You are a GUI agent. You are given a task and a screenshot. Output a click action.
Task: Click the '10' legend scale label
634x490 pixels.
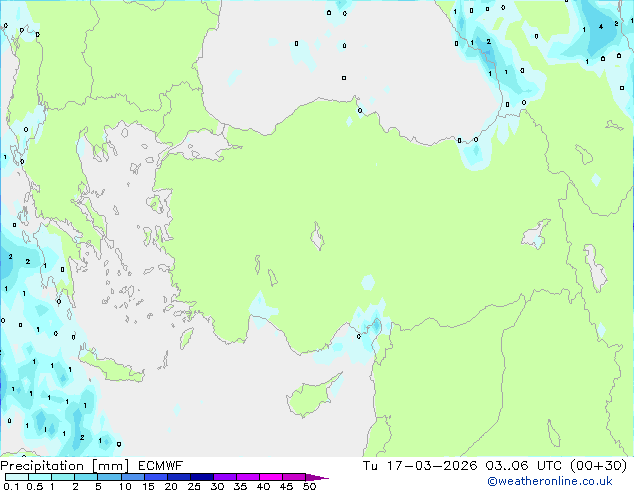(x=125, y=486)
